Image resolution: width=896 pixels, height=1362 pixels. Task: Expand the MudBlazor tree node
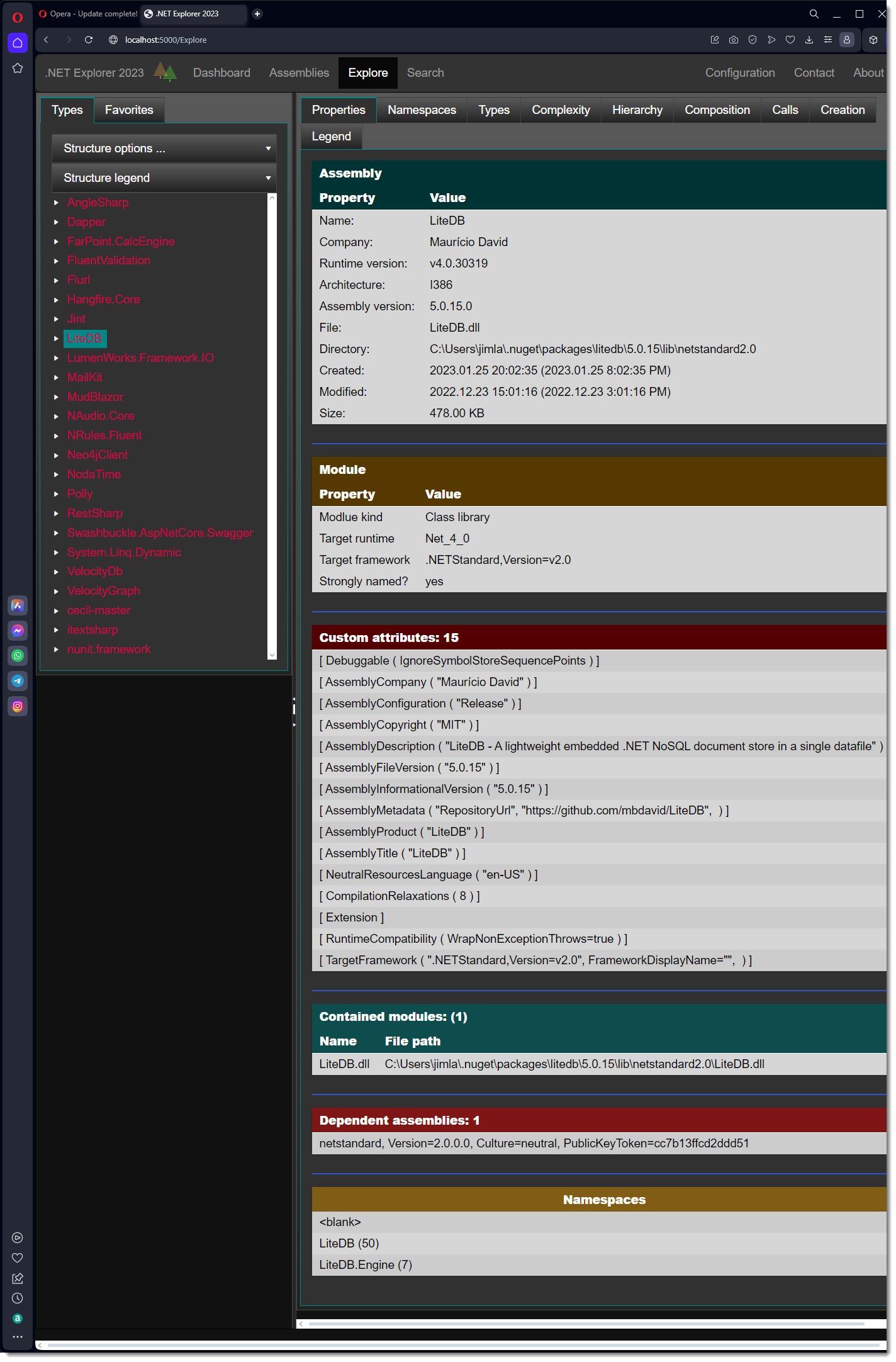coord(56,397)
